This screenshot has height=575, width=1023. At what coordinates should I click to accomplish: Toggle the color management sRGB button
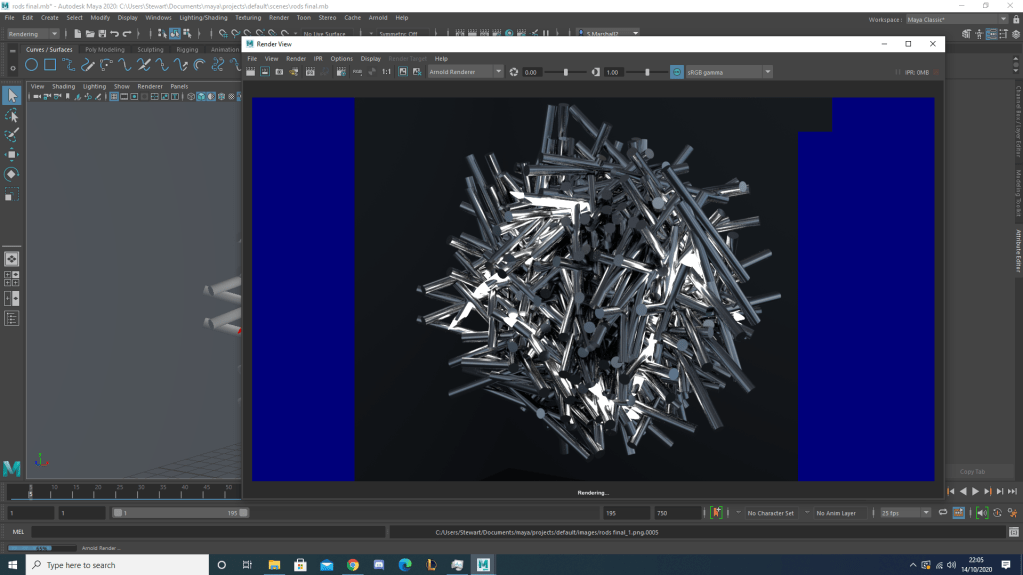tap(677, 72)
